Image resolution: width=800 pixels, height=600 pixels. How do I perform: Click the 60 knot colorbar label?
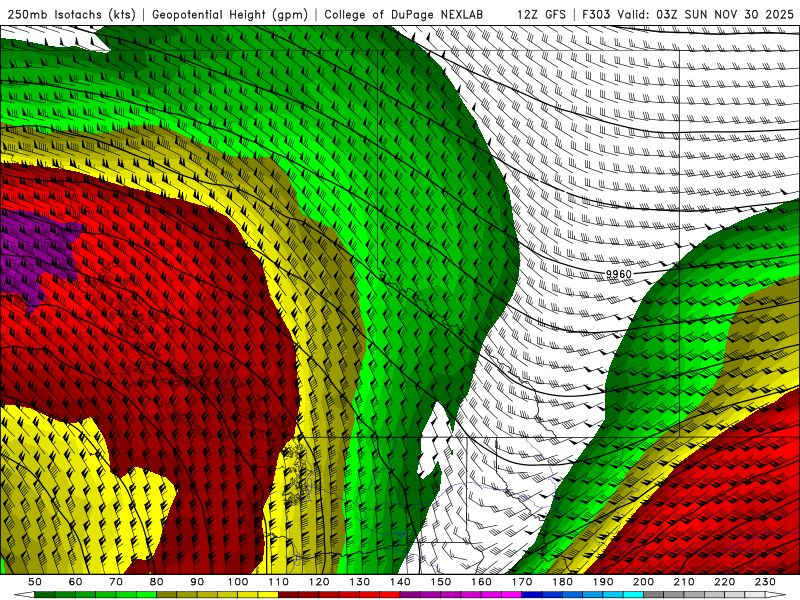(x=76, y=582)
